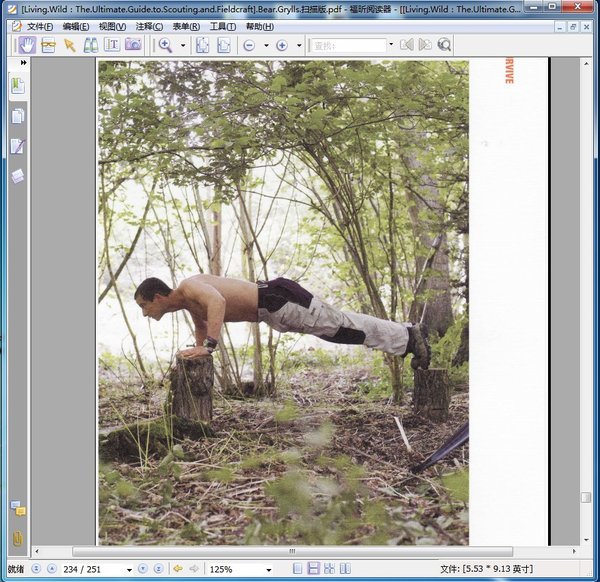Open the 工具(T) menu

pos(223,26)
